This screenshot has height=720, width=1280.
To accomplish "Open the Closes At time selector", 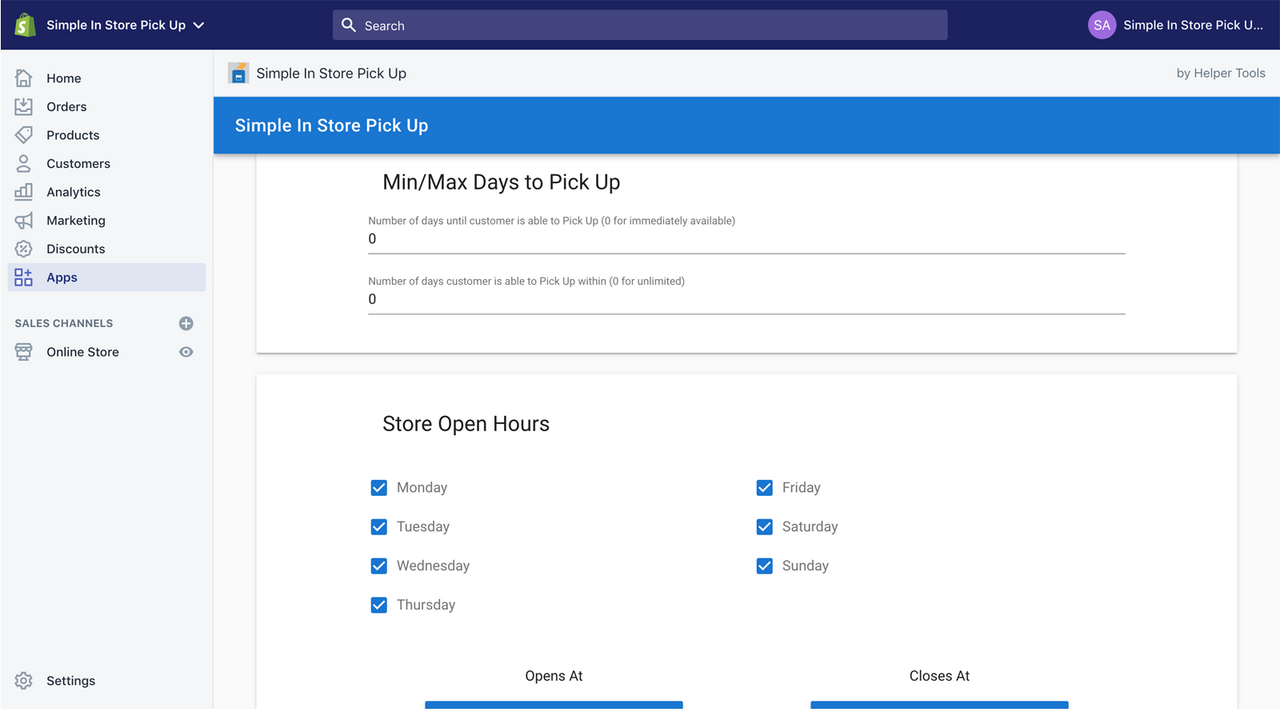I will point(938,706).
